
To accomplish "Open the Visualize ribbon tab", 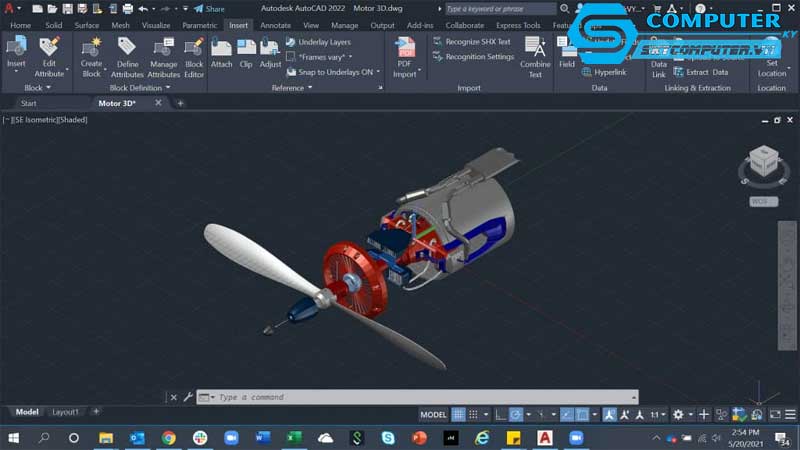I will [x=156, y=25].
